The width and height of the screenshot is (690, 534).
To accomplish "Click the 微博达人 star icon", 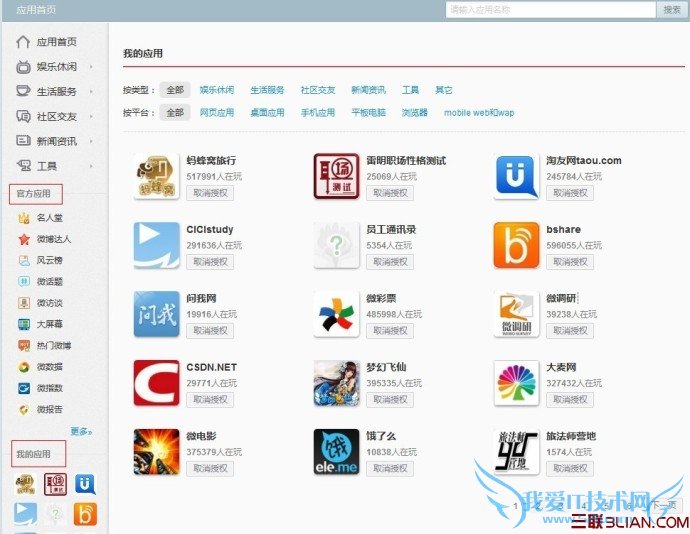I will [24, 239].
